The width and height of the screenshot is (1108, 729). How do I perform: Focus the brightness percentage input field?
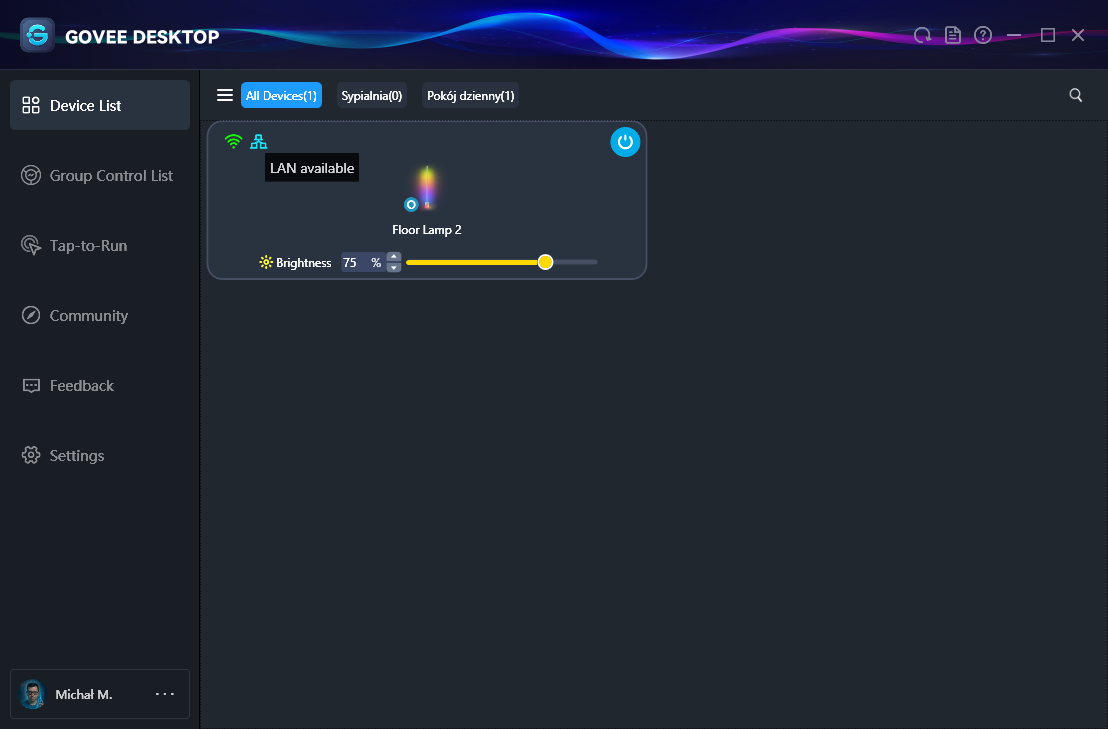[x=363, y=263]
